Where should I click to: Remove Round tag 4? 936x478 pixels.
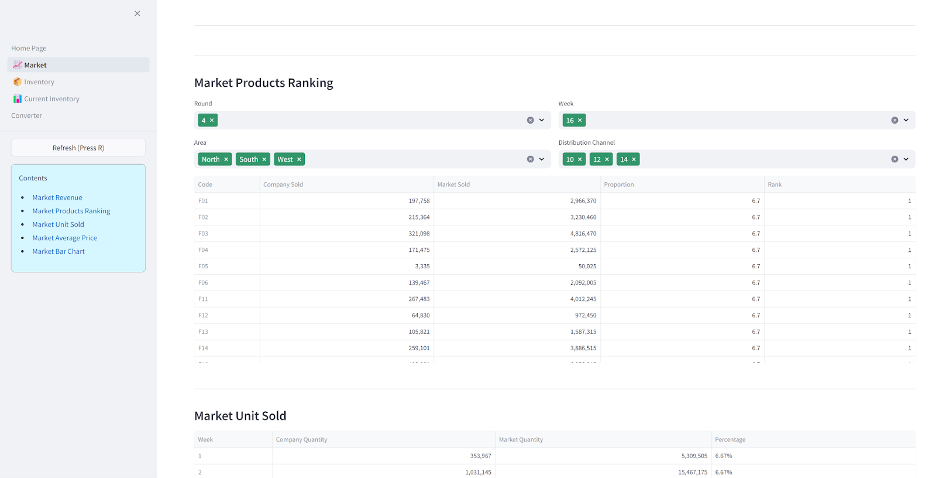coord(212,120)
